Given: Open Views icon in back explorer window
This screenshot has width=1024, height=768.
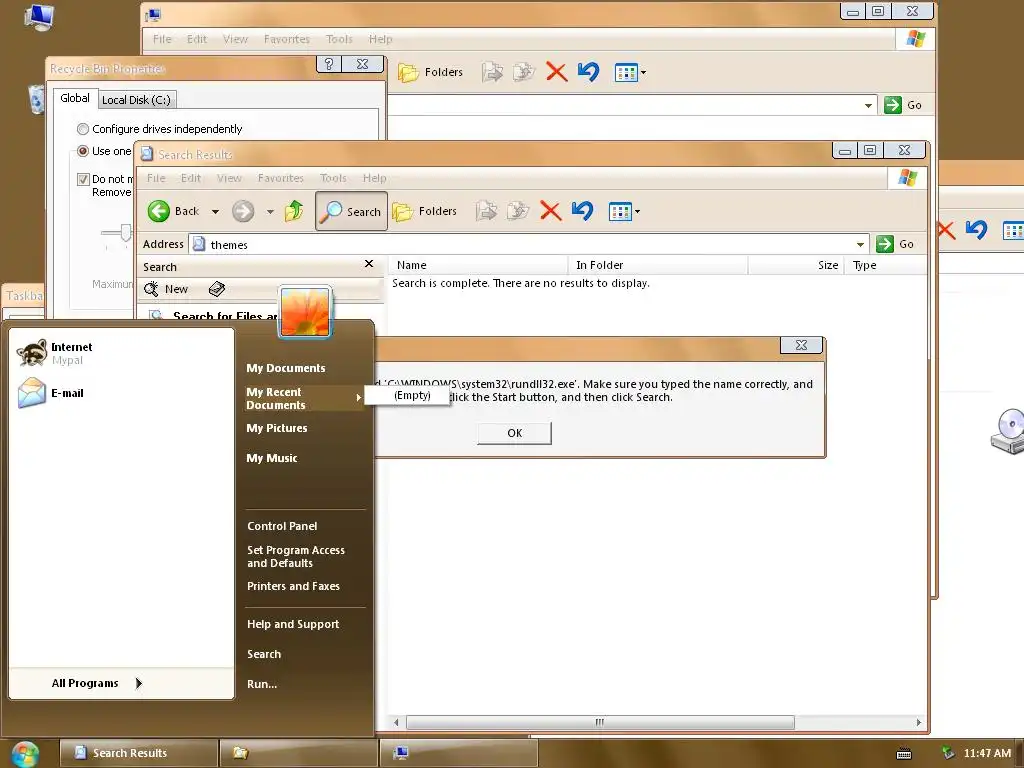Looking at the screenshot, I should (x=626, y=72).
